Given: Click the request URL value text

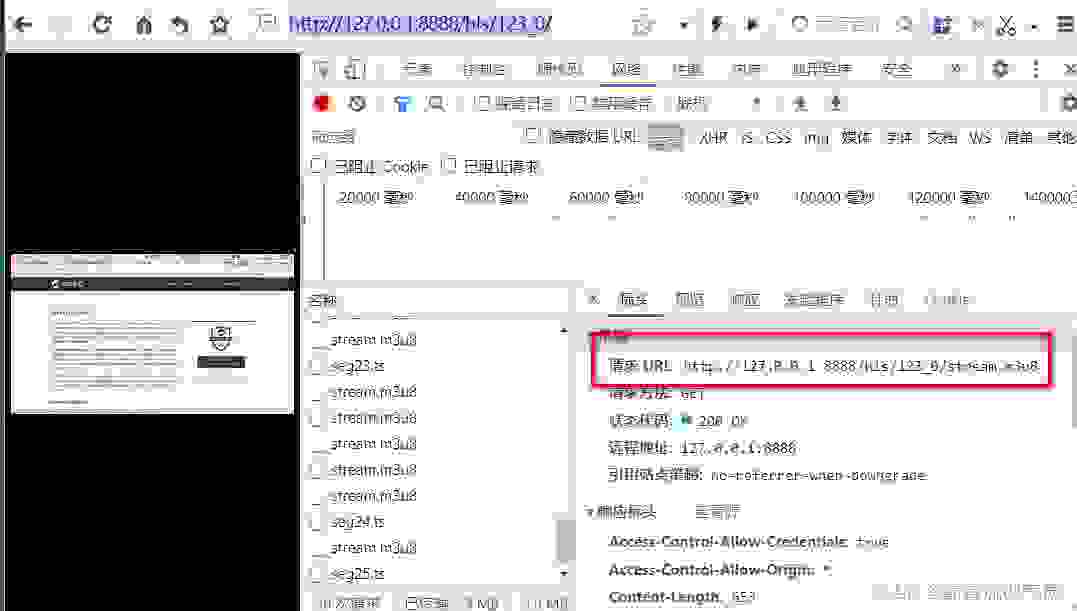Looking at the screenshot, I should coord(860,366).
